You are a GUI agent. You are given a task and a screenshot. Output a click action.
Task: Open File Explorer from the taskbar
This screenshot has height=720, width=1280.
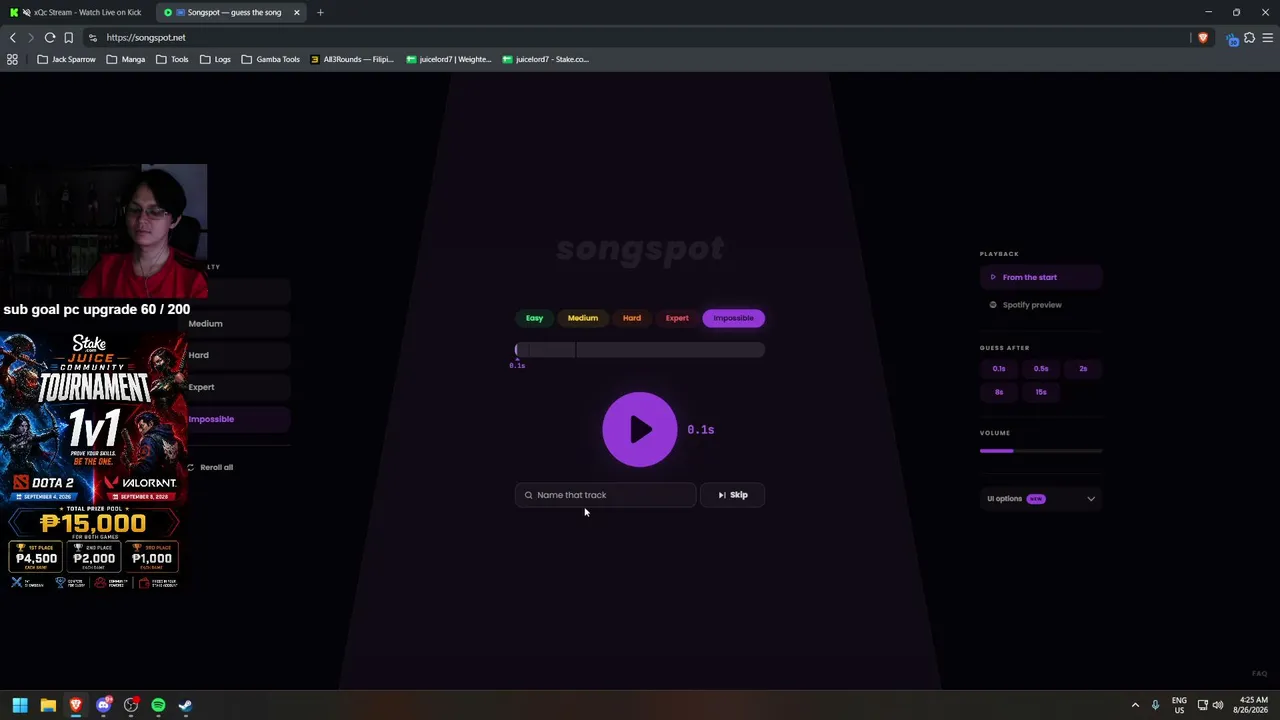48,705
